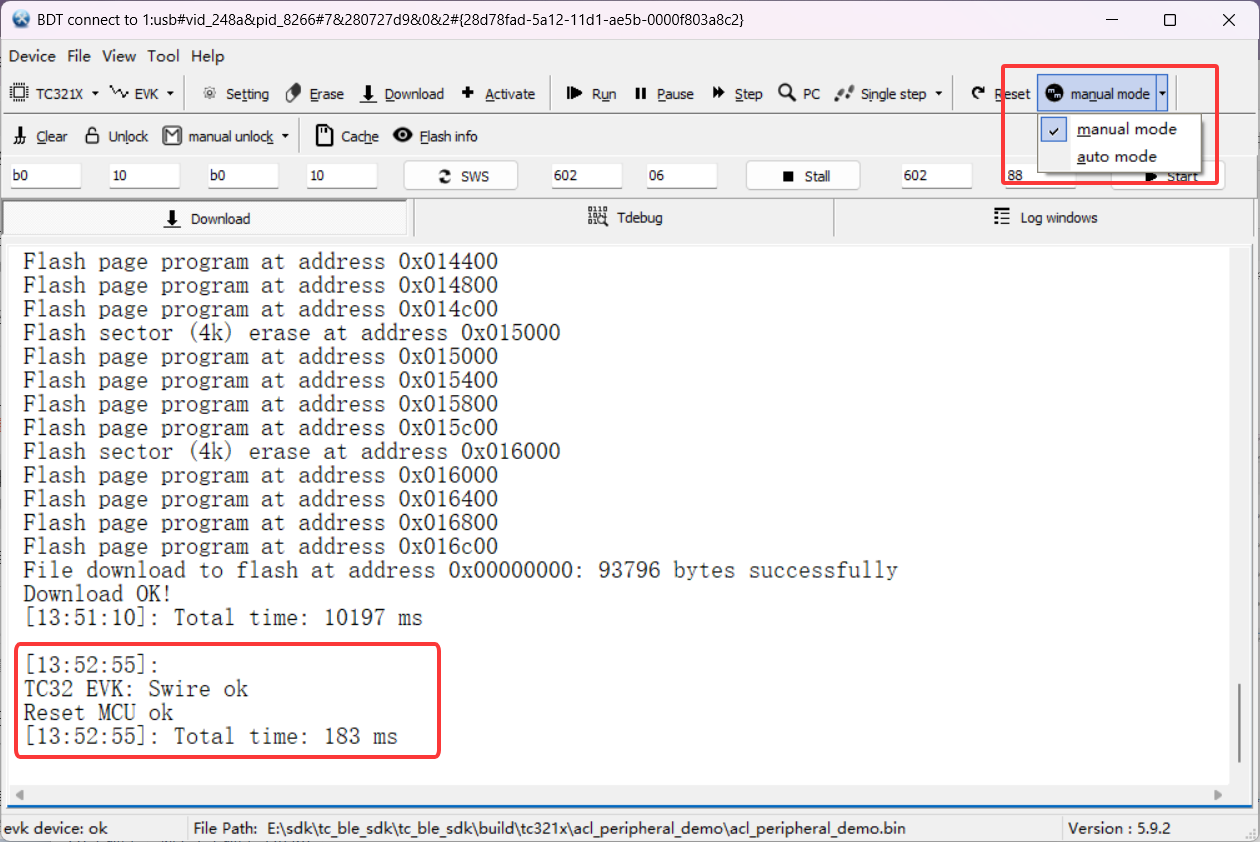1260x842 pixels.
Task: Click the Setting gear icon
Action: [209, 93]
